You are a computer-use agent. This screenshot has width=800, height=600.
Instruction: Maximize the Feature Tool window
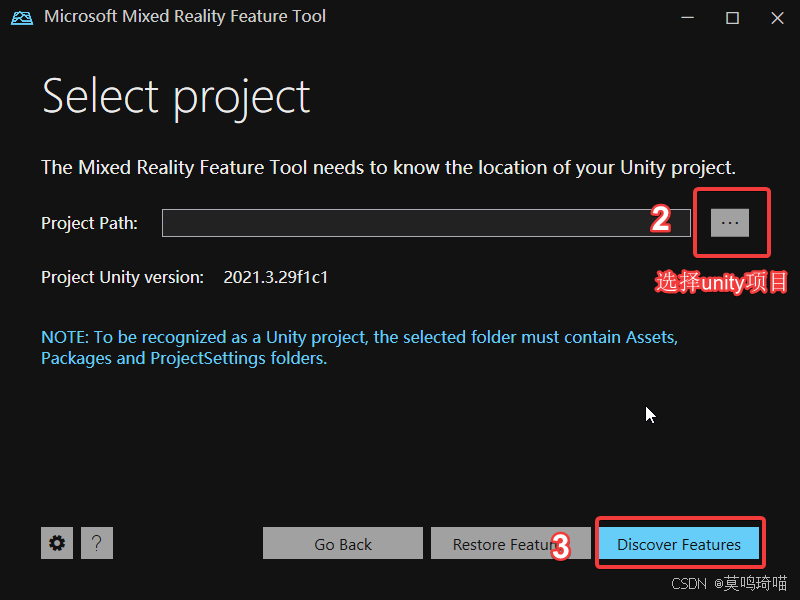(732, 18)
